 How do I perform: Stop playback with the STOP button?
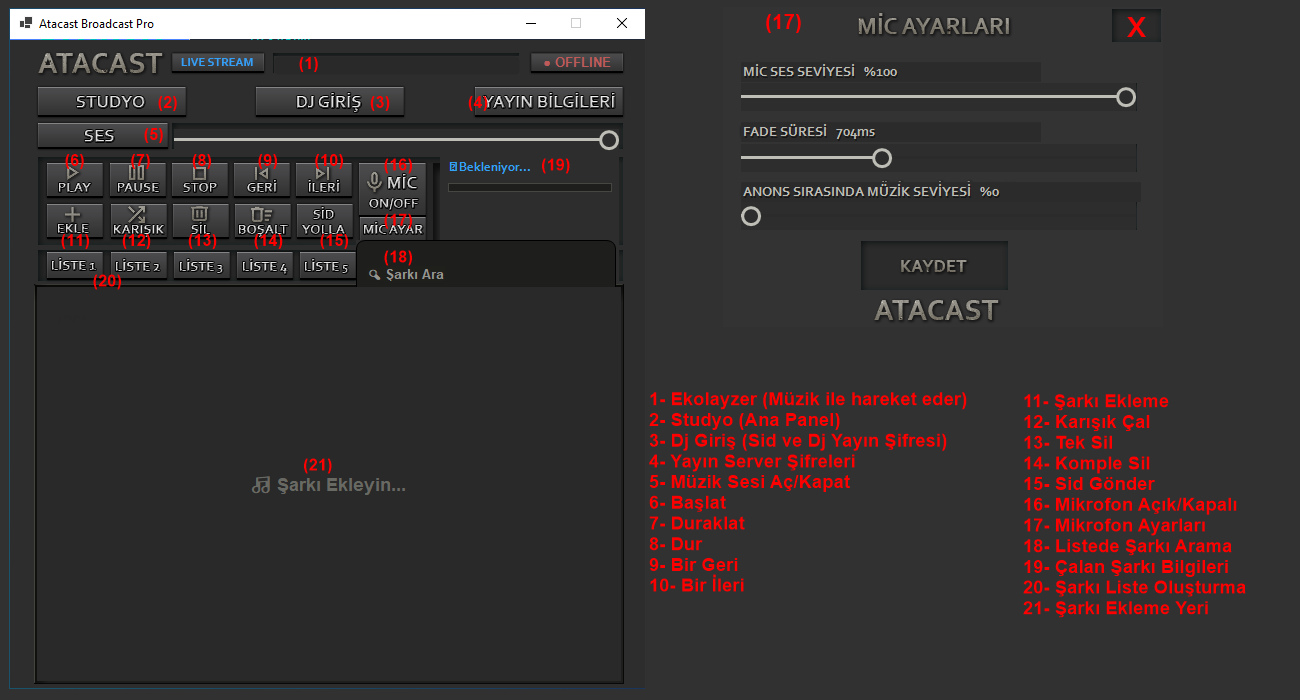199,180
